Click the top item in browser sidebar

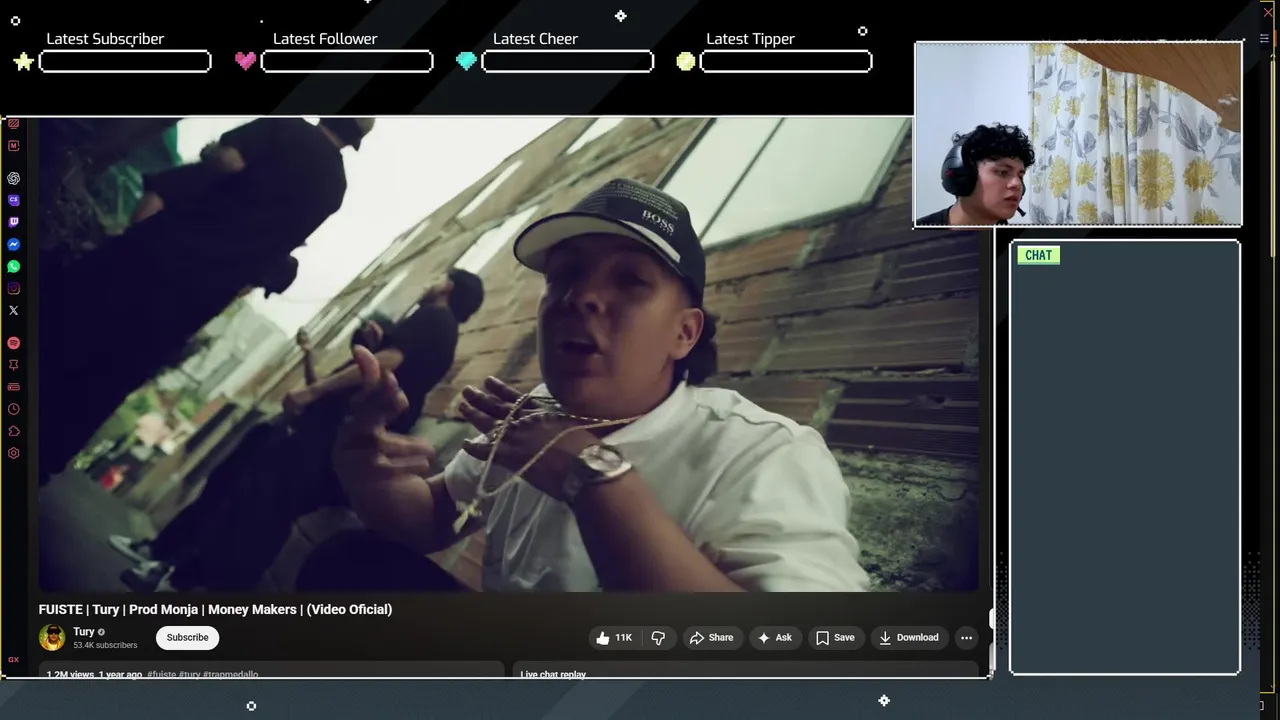tap(13, 124)
